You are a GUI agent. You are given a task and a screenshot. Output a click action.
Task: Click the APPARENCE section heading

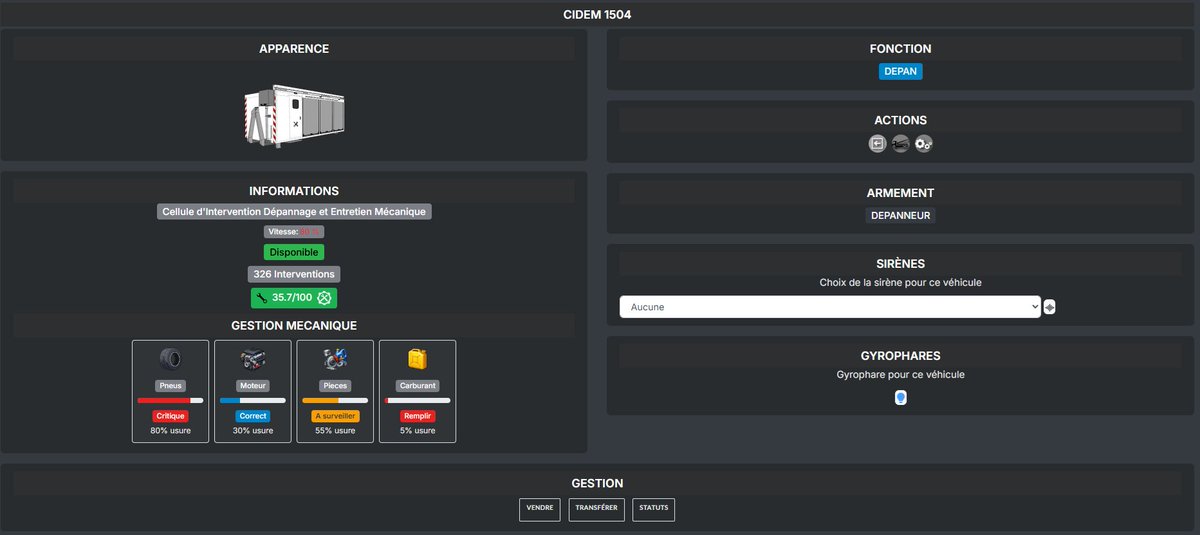[294, 49]
